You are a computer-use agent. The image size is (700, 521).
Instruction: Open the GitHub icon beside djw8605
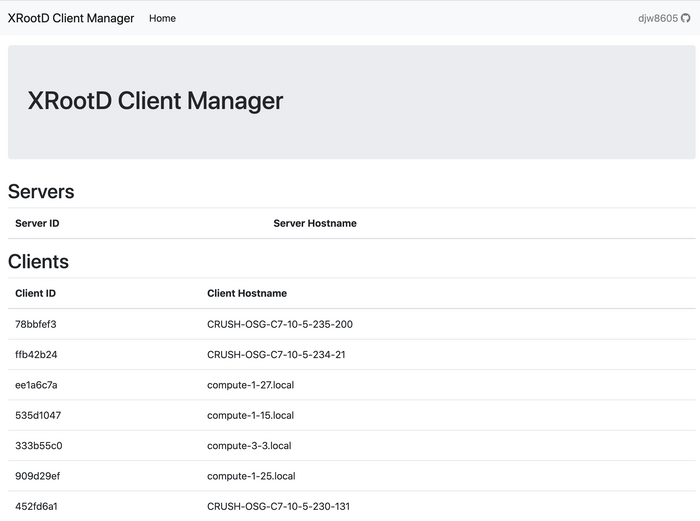coord(686,18)
